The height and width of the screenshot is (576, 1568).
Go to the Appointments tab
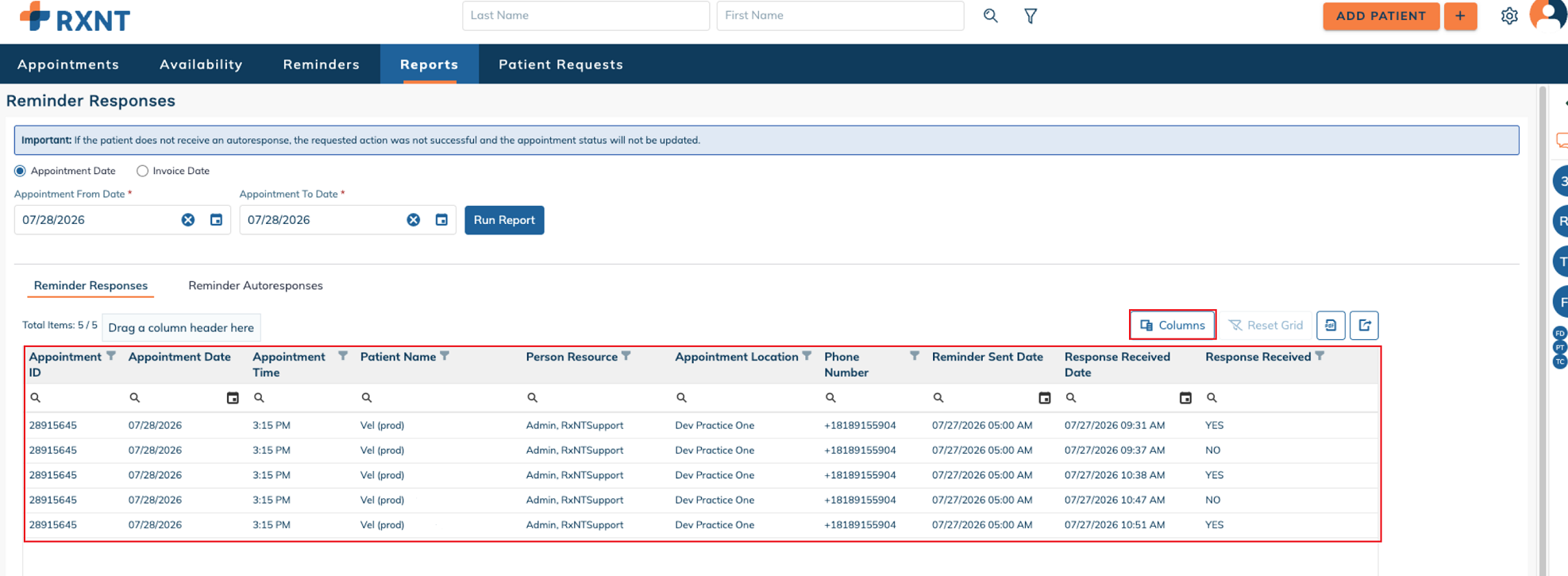68,64
